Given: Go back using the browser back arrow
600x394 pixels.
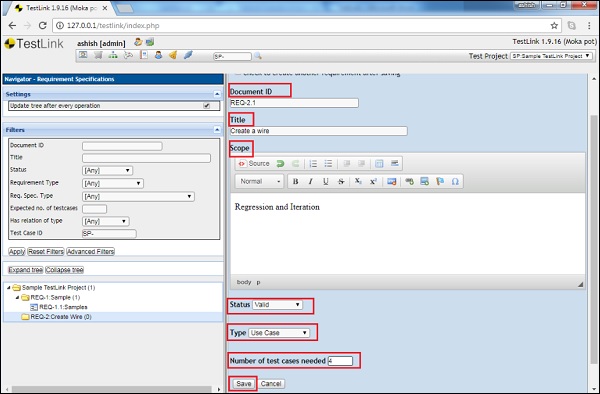Looking at the screenshot, I should [x=12, y=26].
